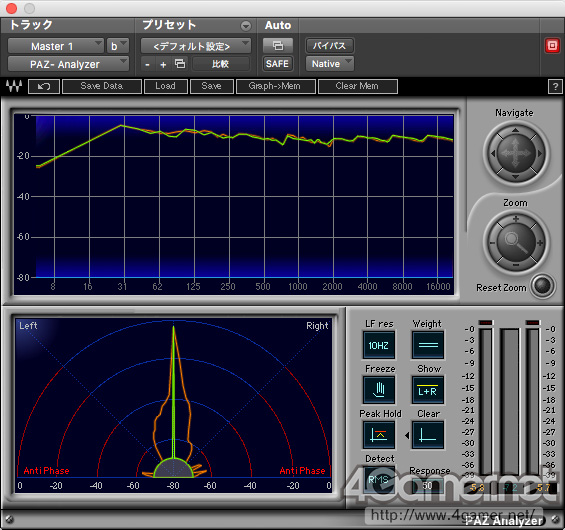The width and height of the screenshot is (565, 530).
Task: Open the help question mark button
Action: pos(555,86)
